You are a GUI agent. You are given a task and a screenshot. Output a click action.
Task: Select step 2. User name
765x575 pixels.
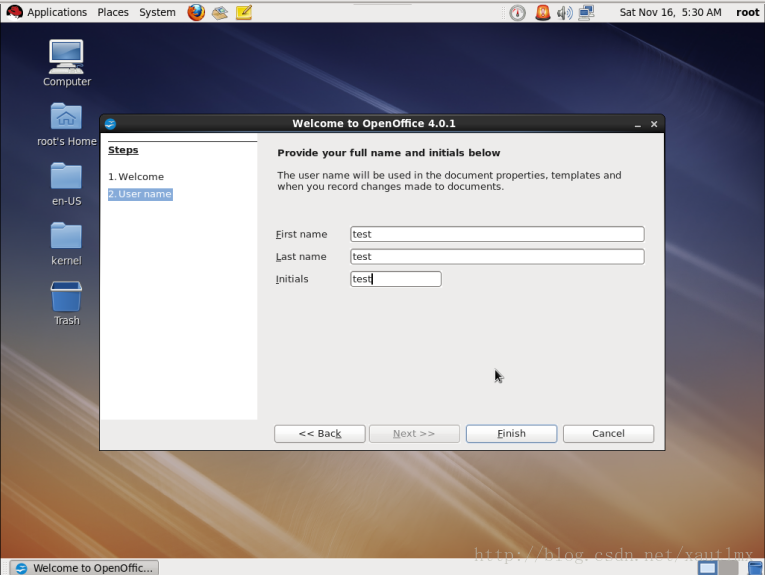(x=140, y=194)
